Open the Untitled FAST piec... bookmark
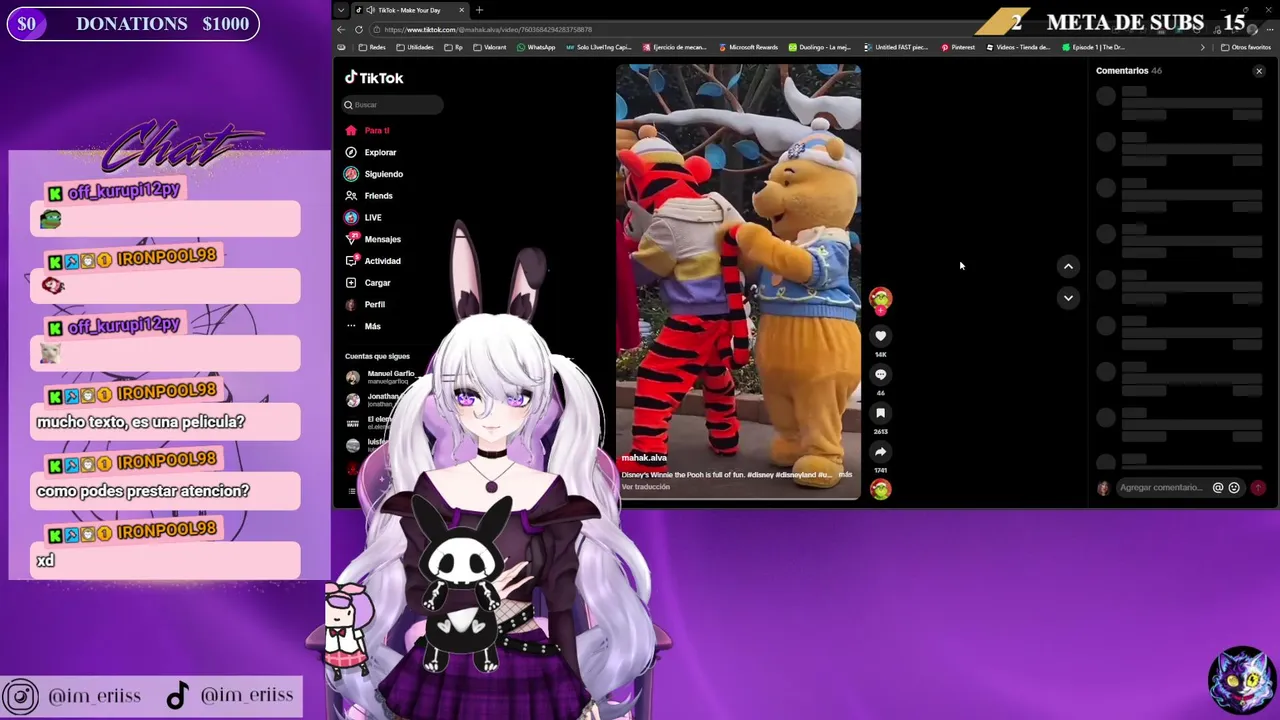This screenshot has width=1280, height=720. tap(897, 47)
